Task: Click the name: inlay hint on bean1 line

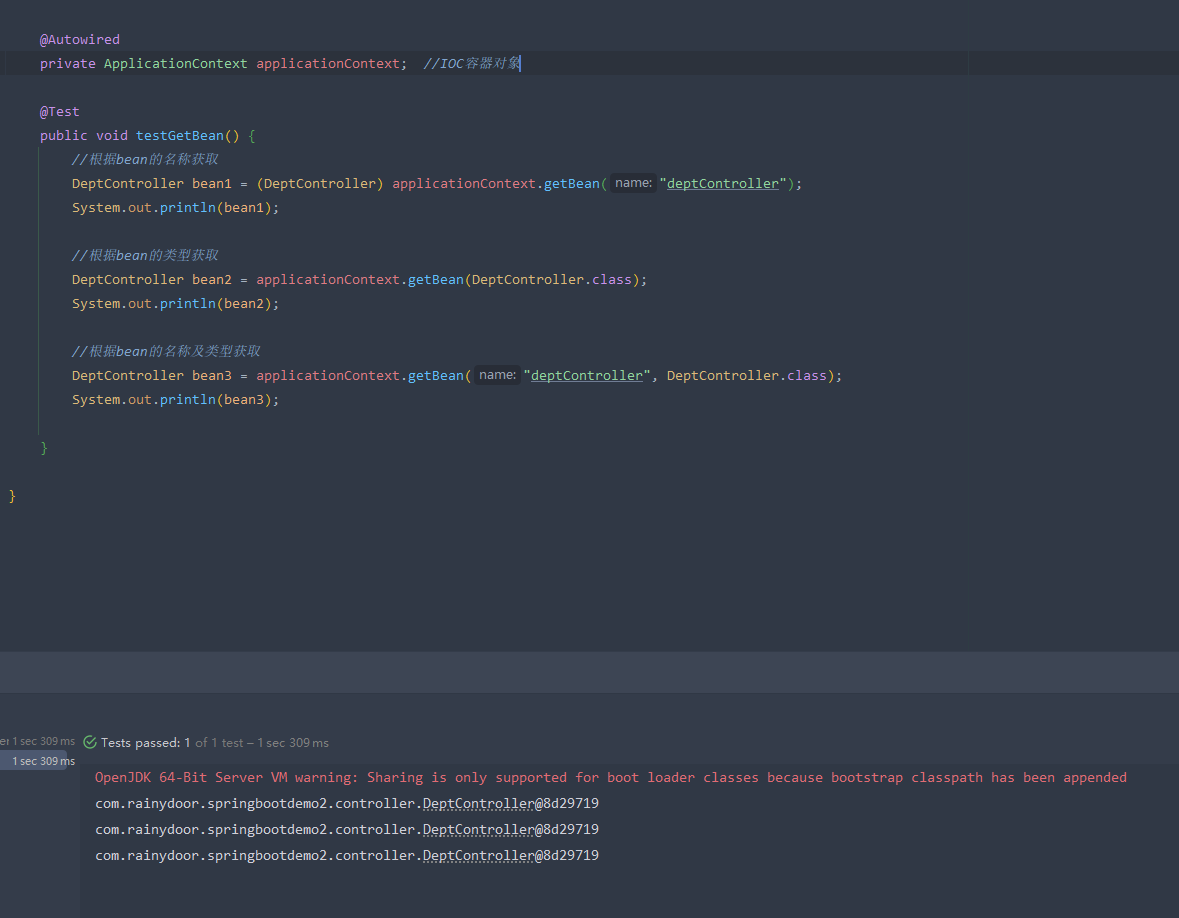Action: 633,183
